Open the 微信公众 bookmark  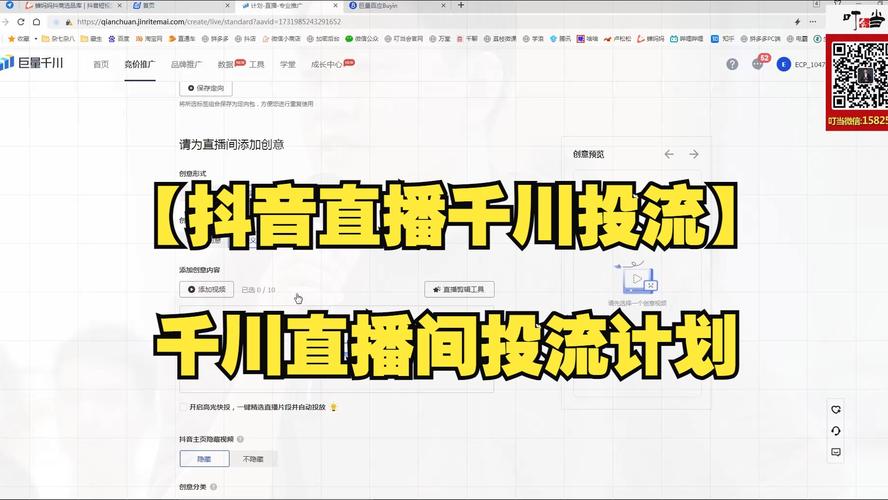[362, 39]
